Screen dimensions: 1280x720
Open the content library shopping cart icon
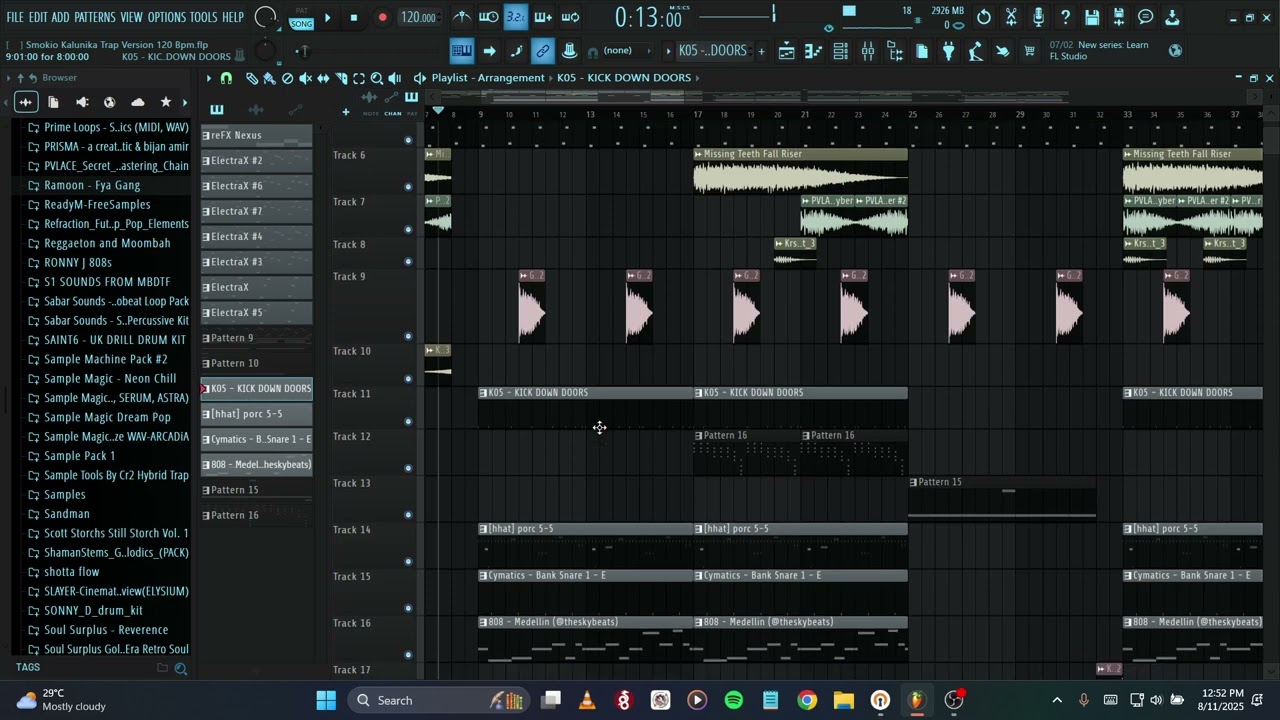(1029, 51)
